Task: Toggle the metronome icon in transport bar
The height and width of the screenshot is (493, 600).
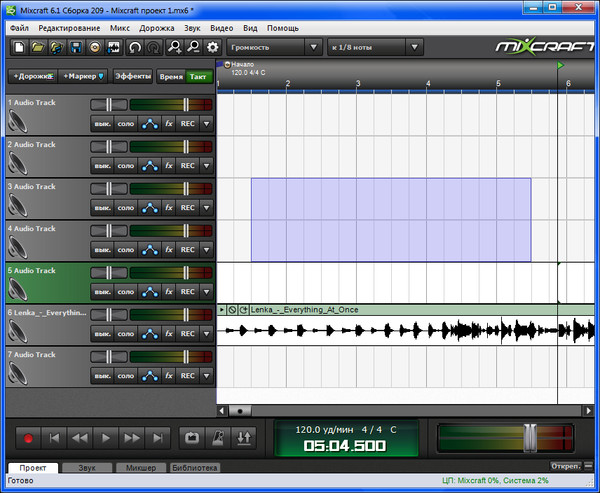Action: pos(217,438)
